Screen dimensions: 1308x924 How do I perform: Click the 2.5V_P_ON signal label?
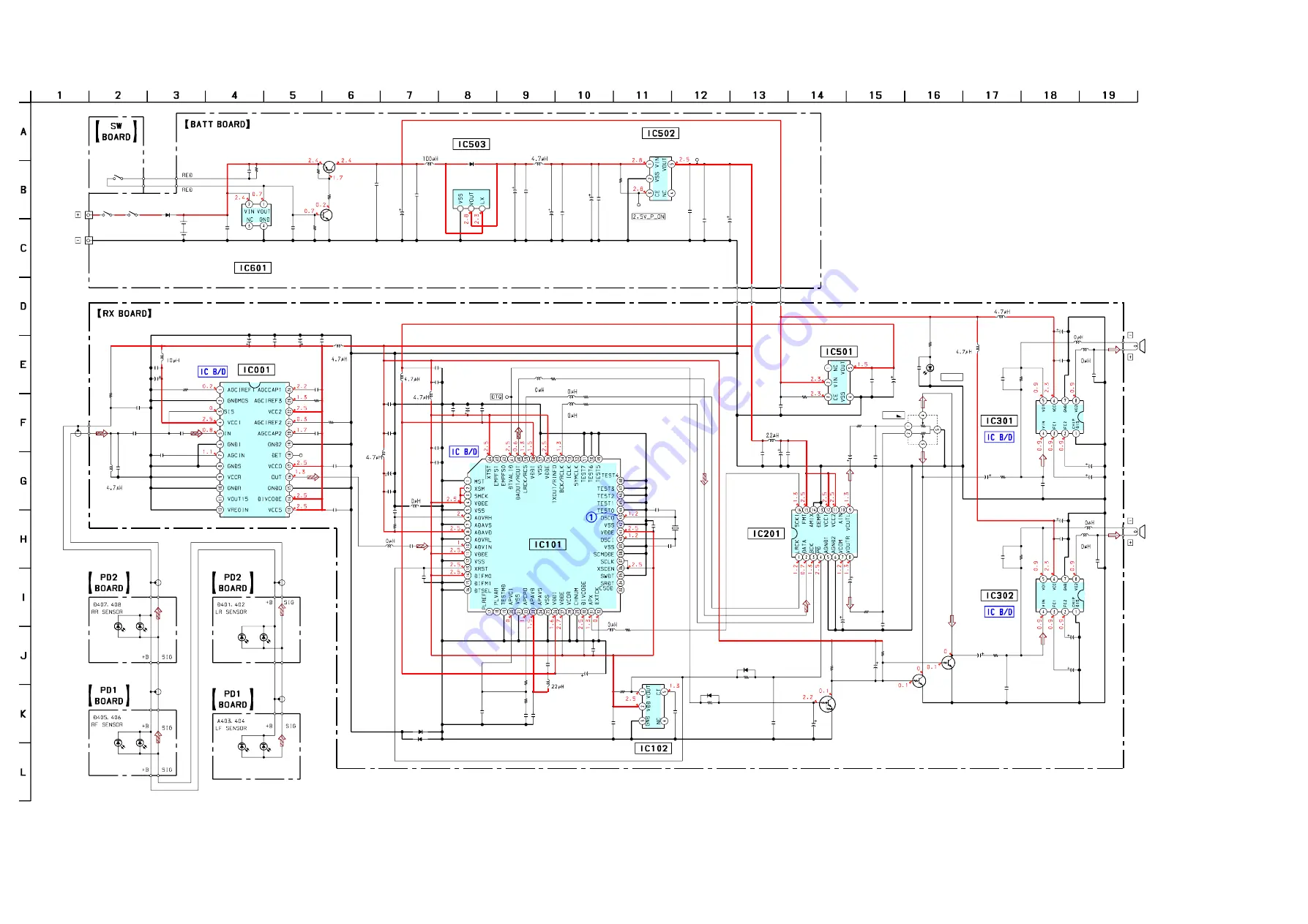point(649,217)
